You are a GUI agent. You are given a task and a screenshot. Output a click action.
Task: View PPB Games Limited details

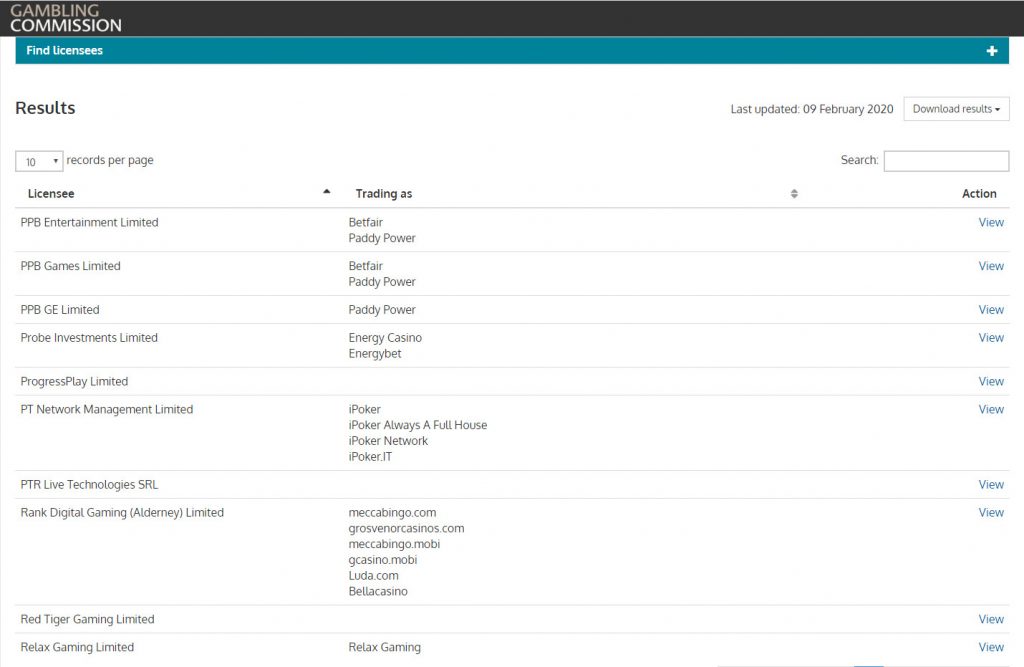click(990, 266)
